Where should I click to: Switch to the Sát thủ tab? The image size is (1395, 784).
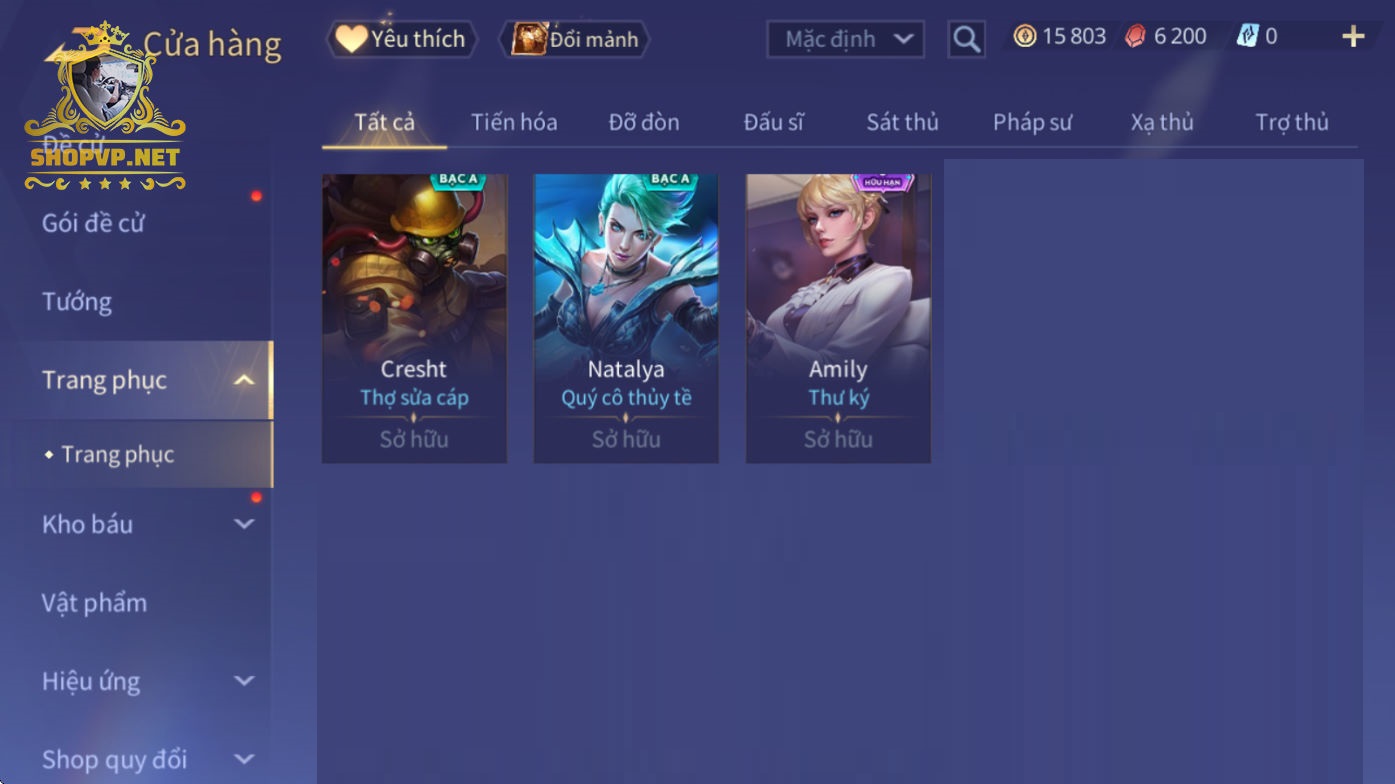point(902,122)
